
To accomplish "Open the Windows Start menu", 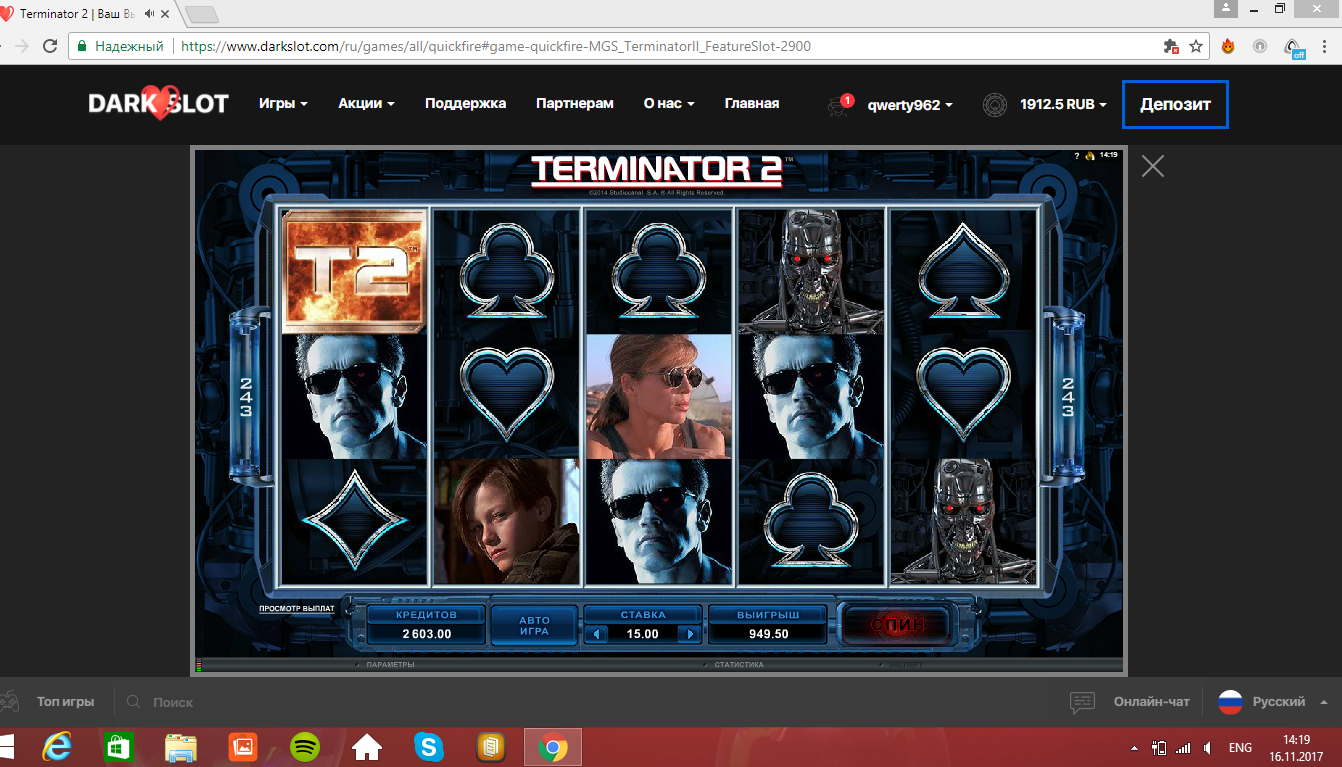I will [6, 746].
